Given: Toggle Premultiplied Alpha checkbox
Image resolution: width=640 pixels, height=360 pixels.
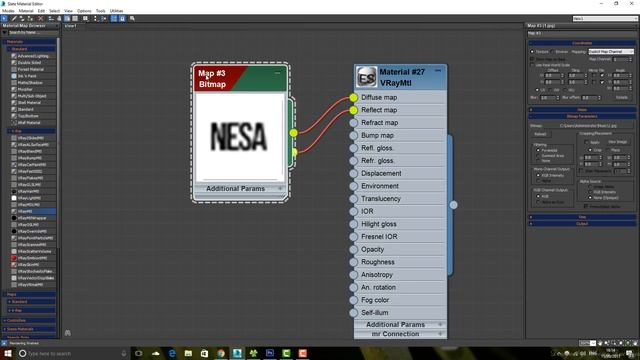Looking at the screenshot, I should (586, 206).
